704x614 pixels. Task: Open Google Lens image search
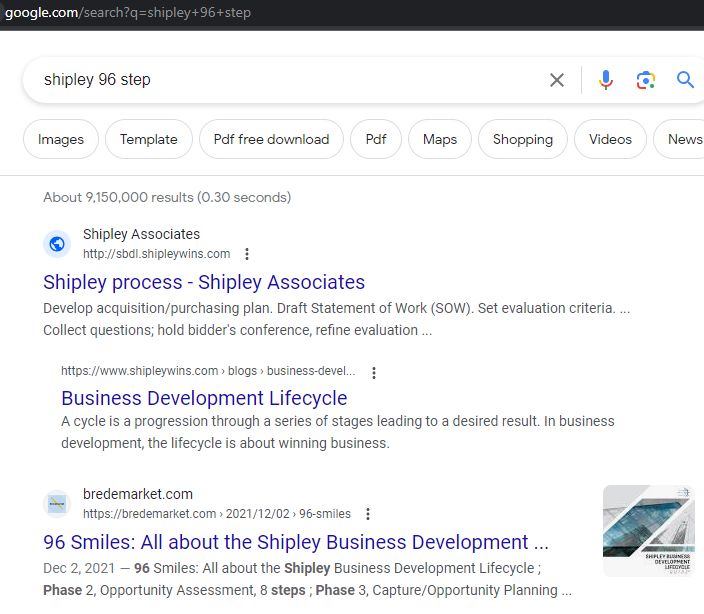click(646, 80)
